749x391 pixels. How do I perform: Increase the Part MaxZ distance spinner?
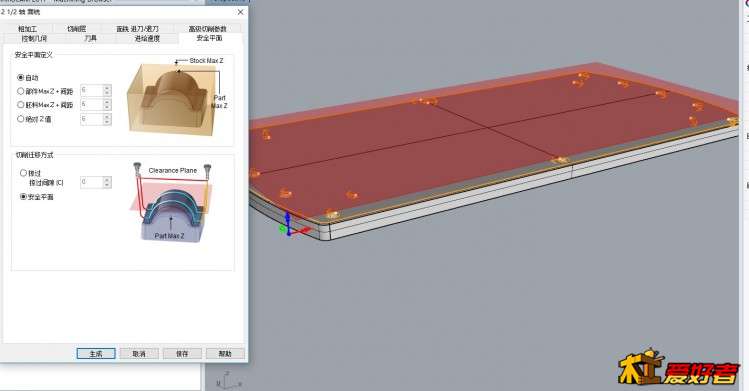pos(107,88)
